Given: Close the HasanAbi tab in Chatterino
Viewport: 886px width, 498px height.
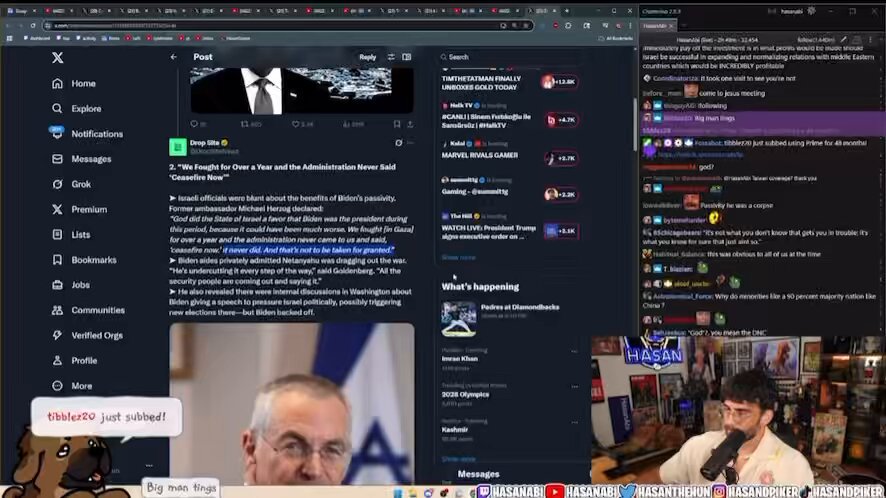Looking at the screenshot, I should pos(671,26).
